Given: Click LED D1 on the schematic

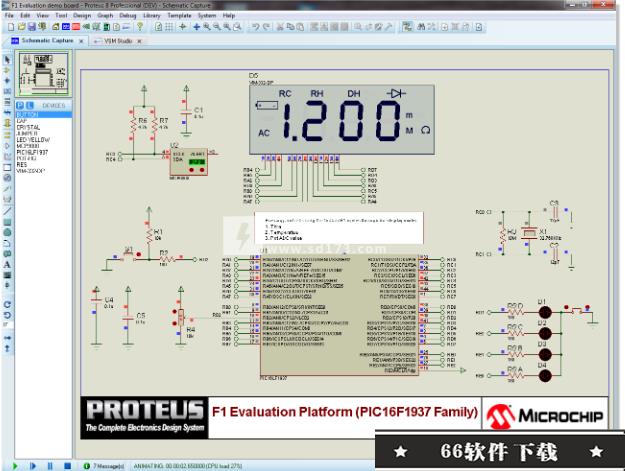Looking at the screenshot, I should pyautogui.click(x=545, y=312).
